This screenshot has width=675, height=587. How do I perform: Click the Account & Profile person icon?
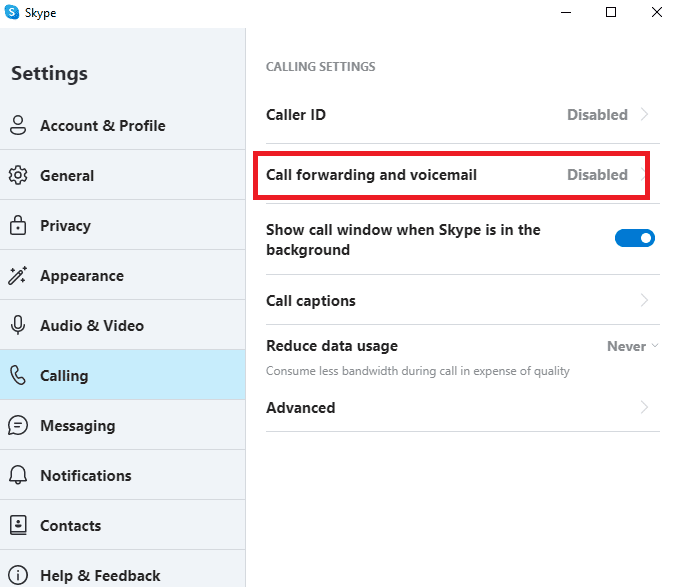coord(18,125)
